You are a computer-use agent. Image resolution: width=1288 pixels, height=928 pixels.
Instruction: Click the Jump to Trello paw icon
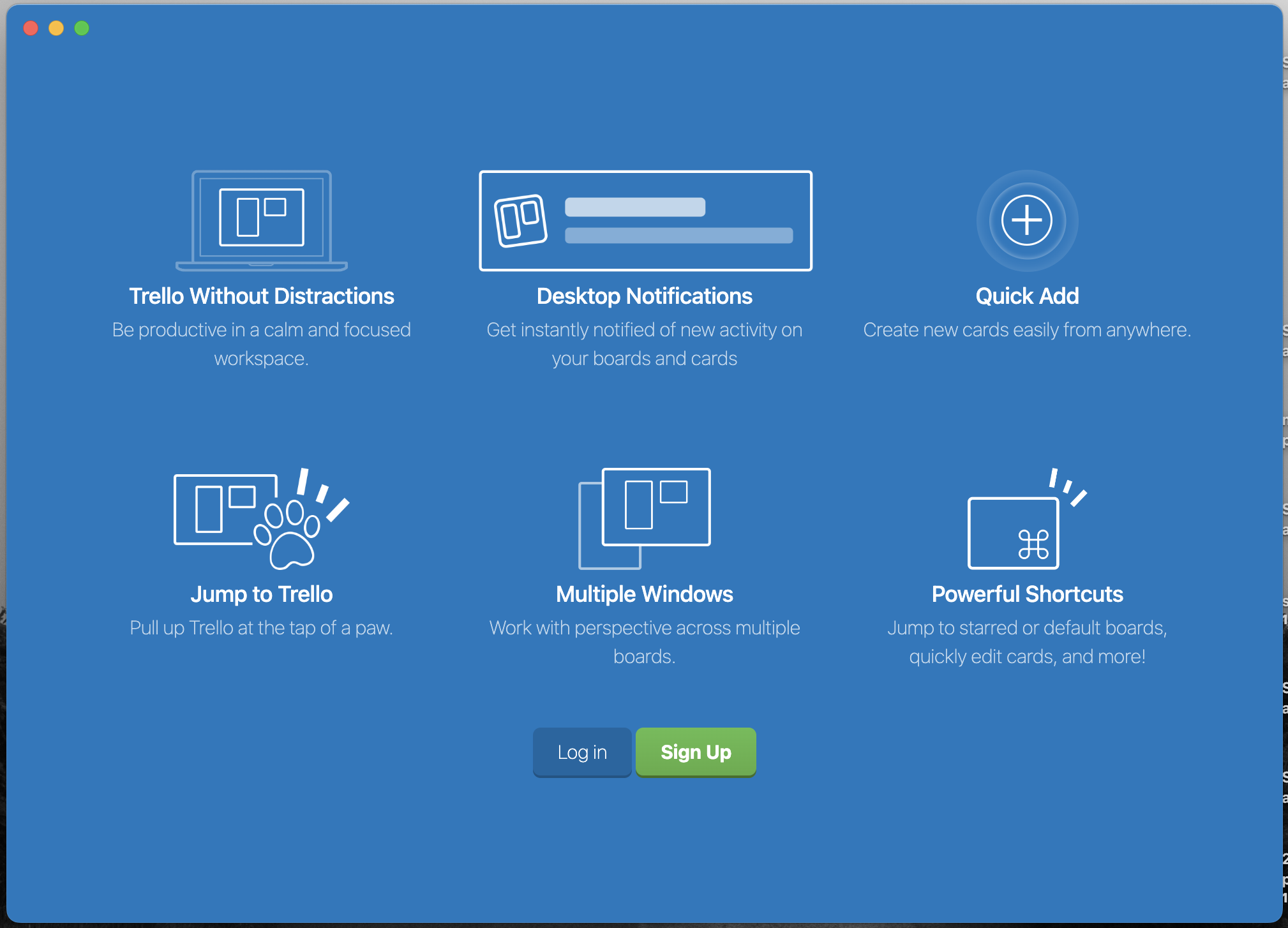point(262,518)
